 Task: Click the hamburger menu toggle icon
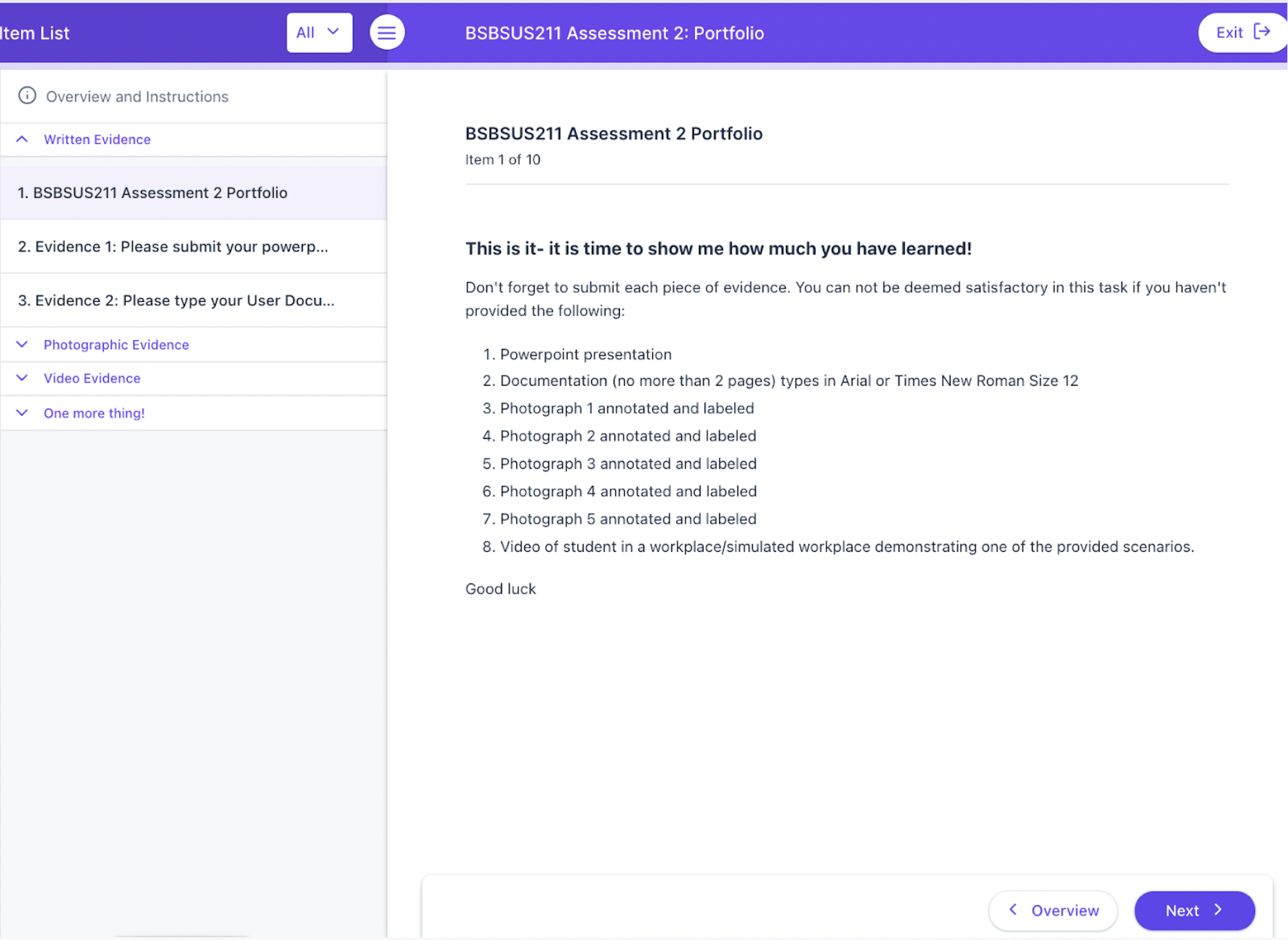(x=387, y=32)
